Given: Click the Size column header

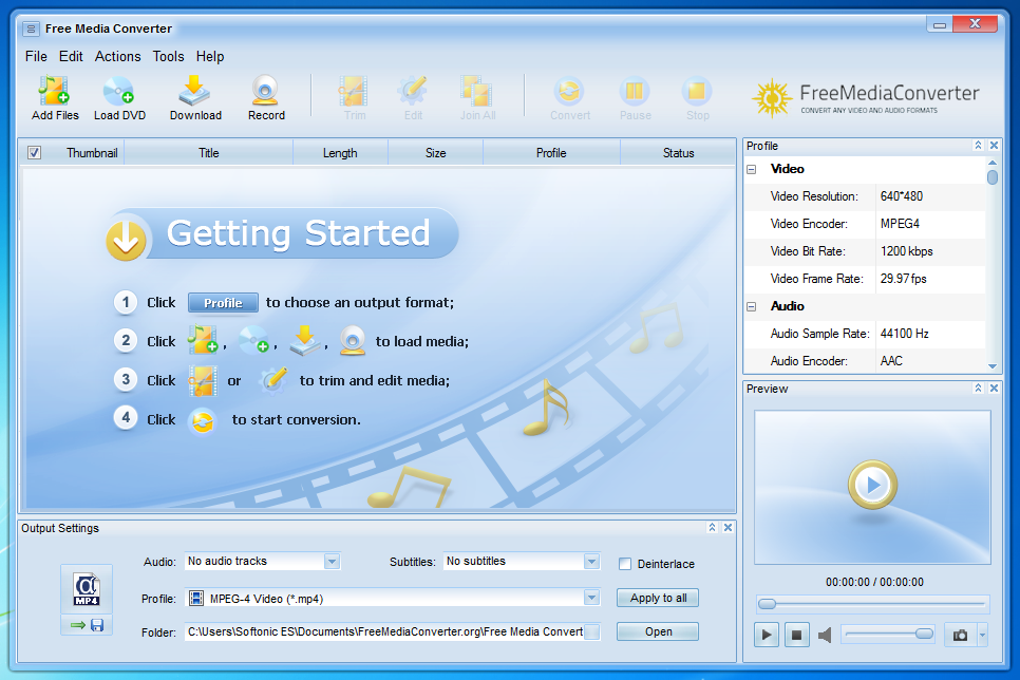Looking at the screenshot, I should click(x=435, y=153).
